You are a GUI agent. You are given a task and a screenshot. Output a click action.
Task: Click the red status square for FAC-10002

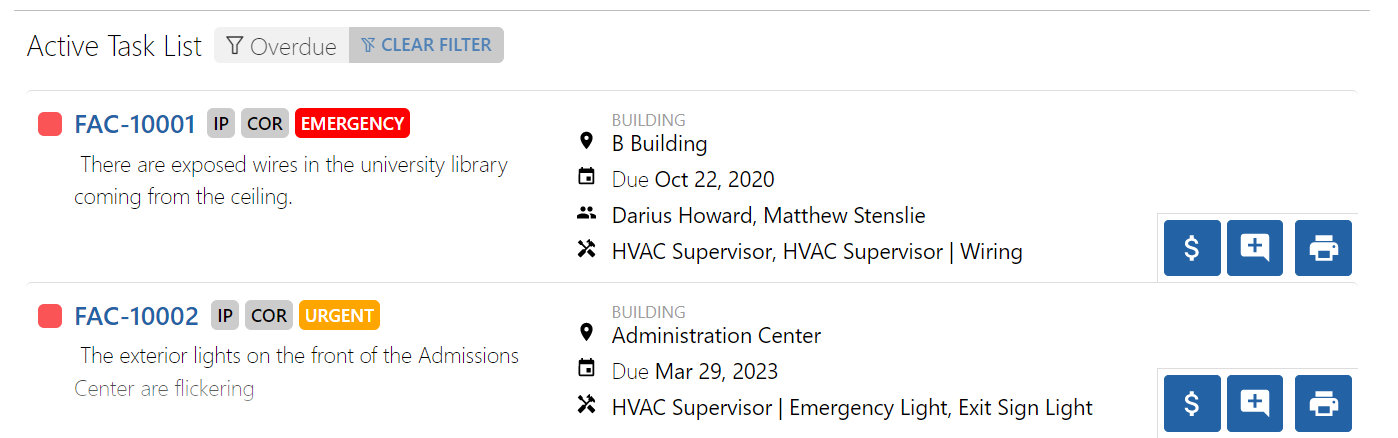50,317
